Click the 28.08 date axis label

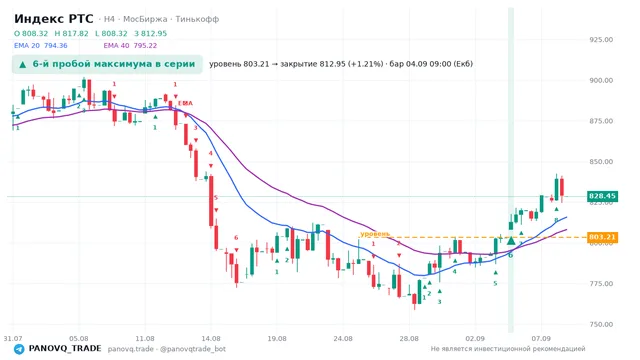coord(409,338)
